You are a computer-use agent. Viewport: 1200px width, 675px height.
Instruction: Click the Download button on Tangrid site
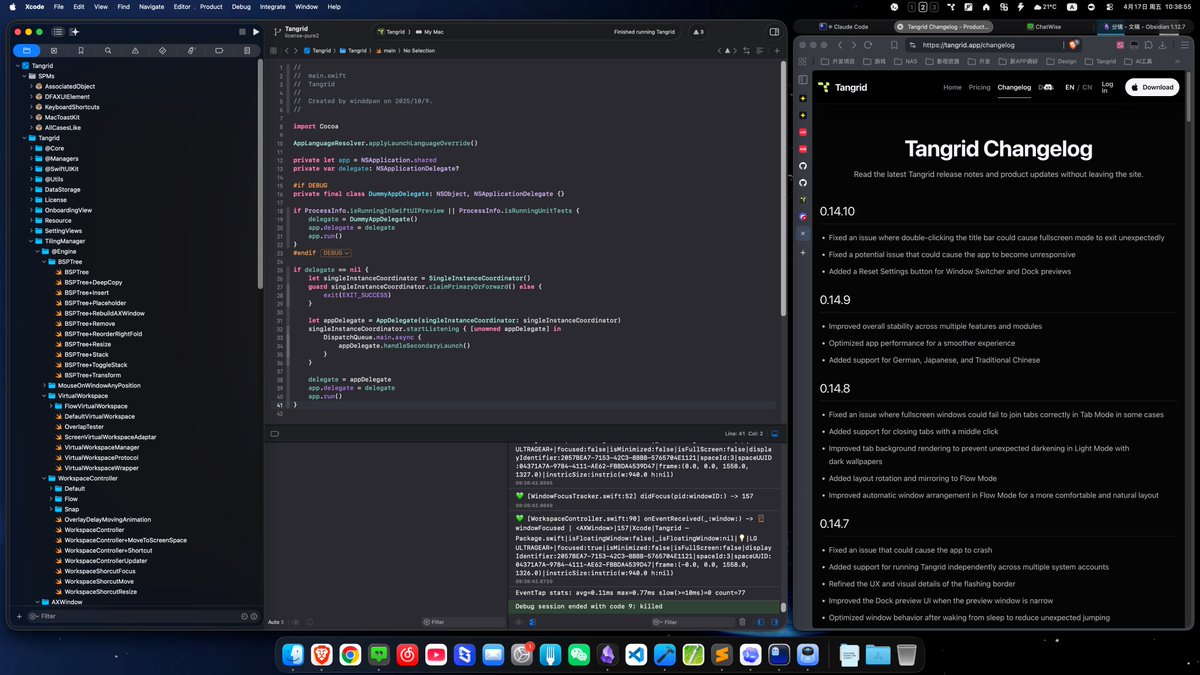(1152, 87)
